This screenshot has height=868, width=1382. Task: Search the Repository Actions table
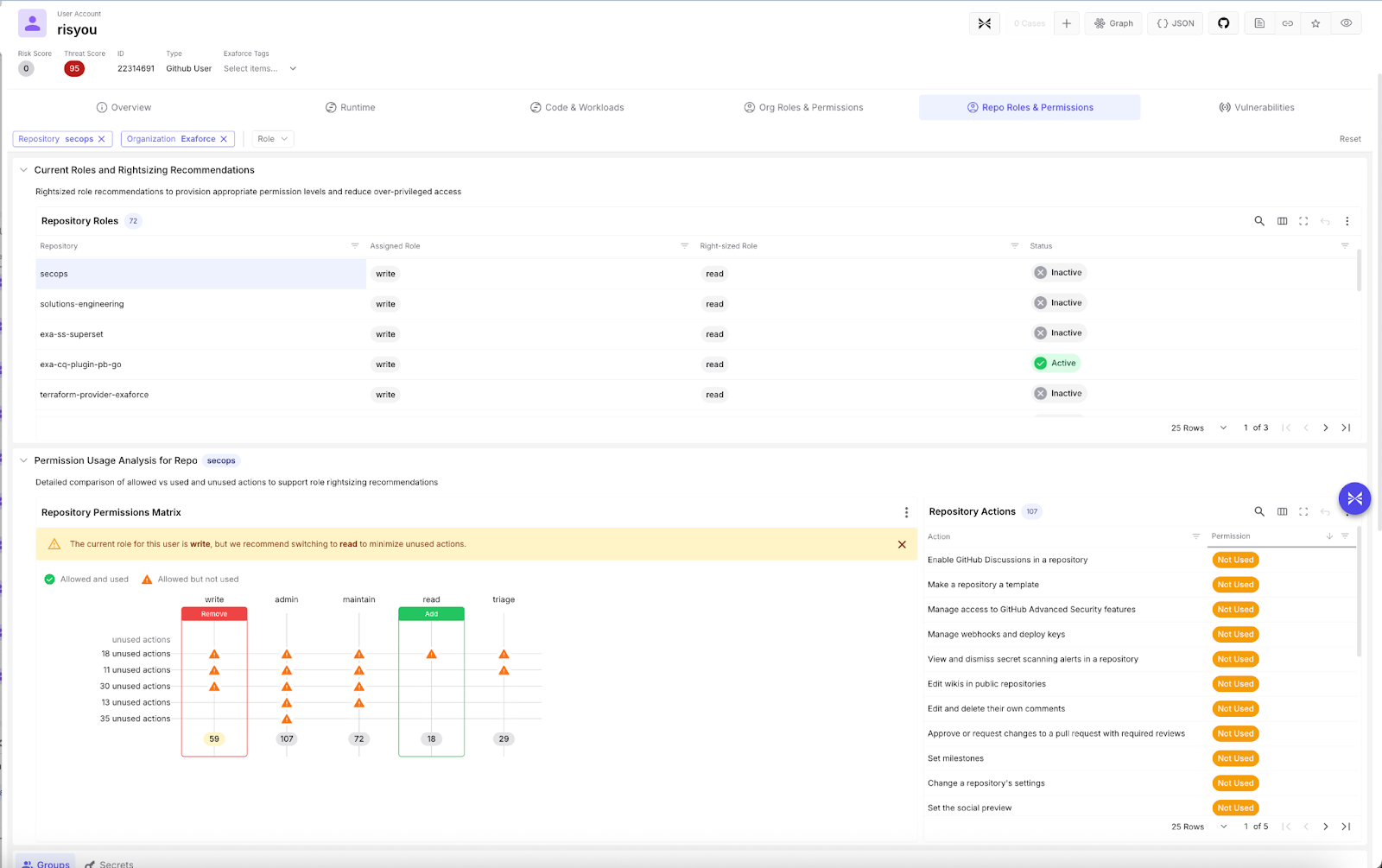tap(1259, 511)
